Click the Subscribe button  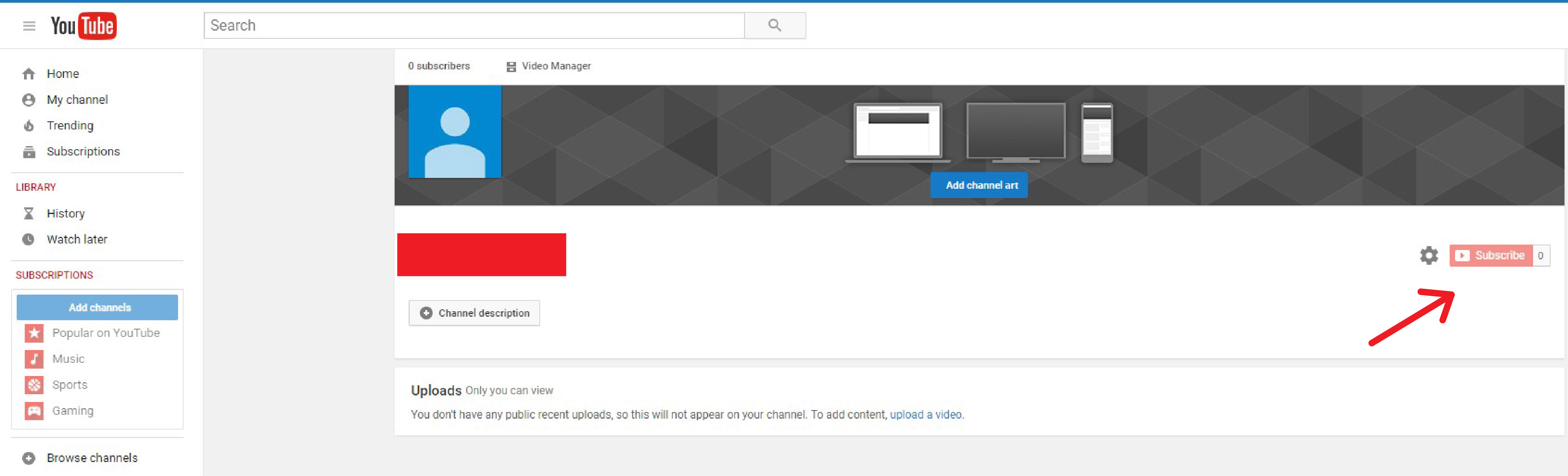pyautogui.click(x=1491, y=255)
